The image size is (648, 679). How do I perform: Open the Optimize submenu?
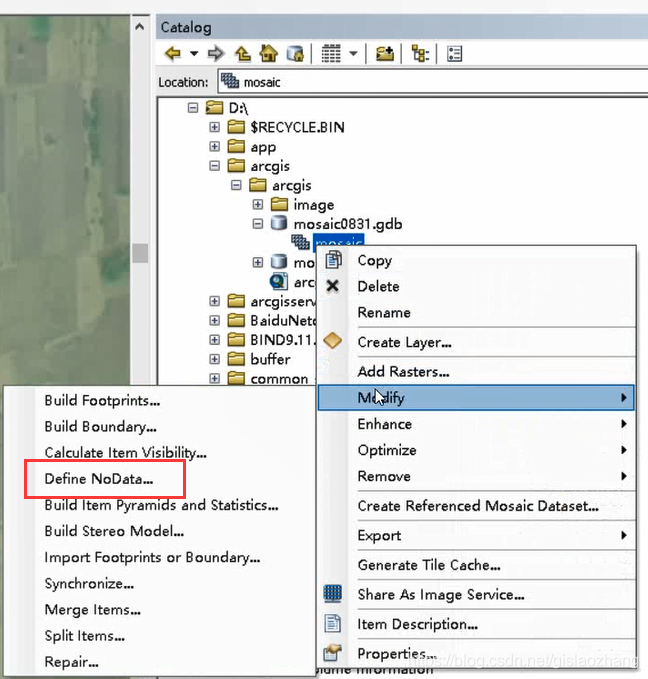coord(476,450)
